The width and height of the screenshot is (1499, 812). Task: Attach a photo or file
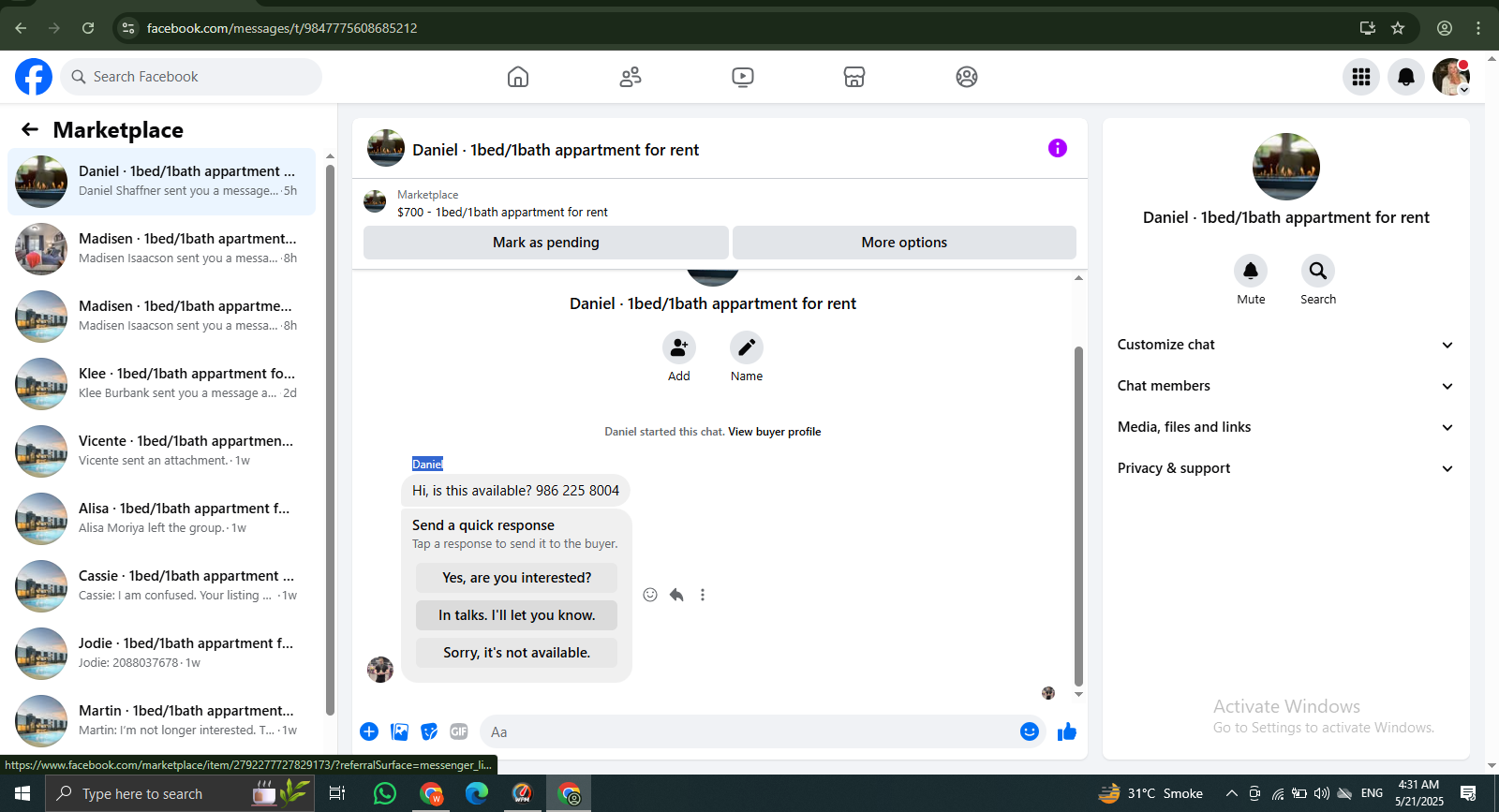[x=399, y=731]
